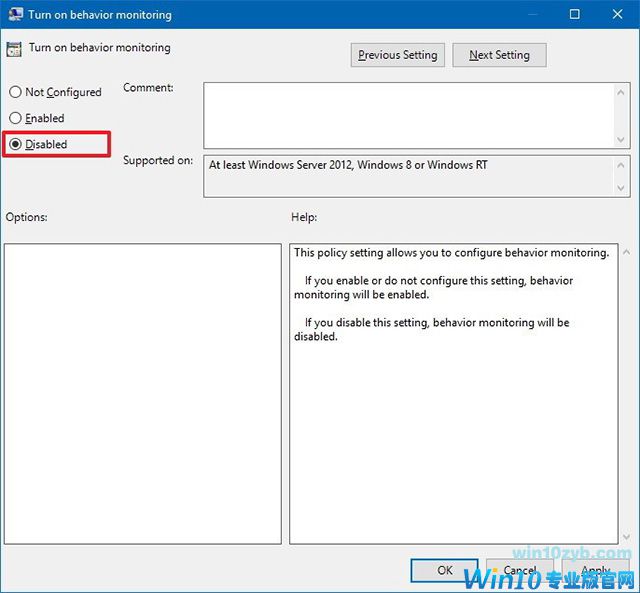640x593 pixels.
Task: Click text 'If you disable this setting'
Action: [x=367, y=322]
